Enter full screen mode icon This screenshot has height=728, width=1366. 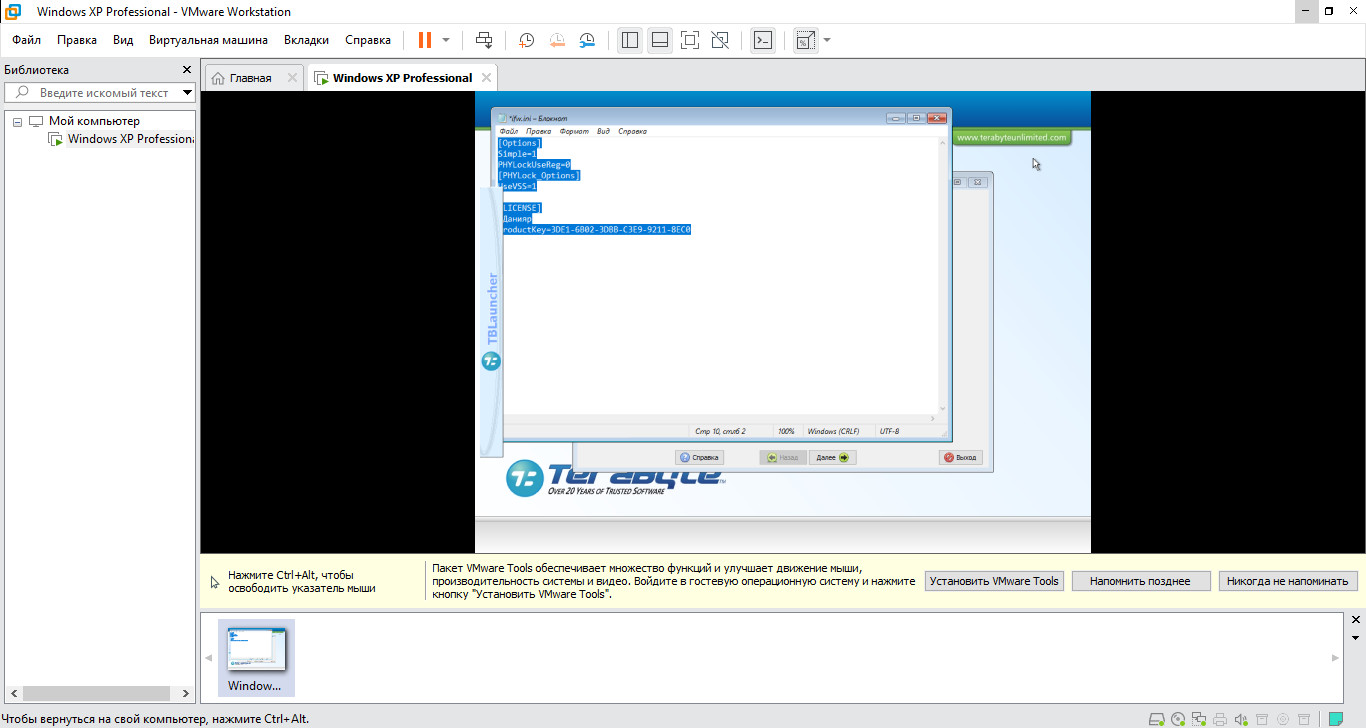[689, 40]
